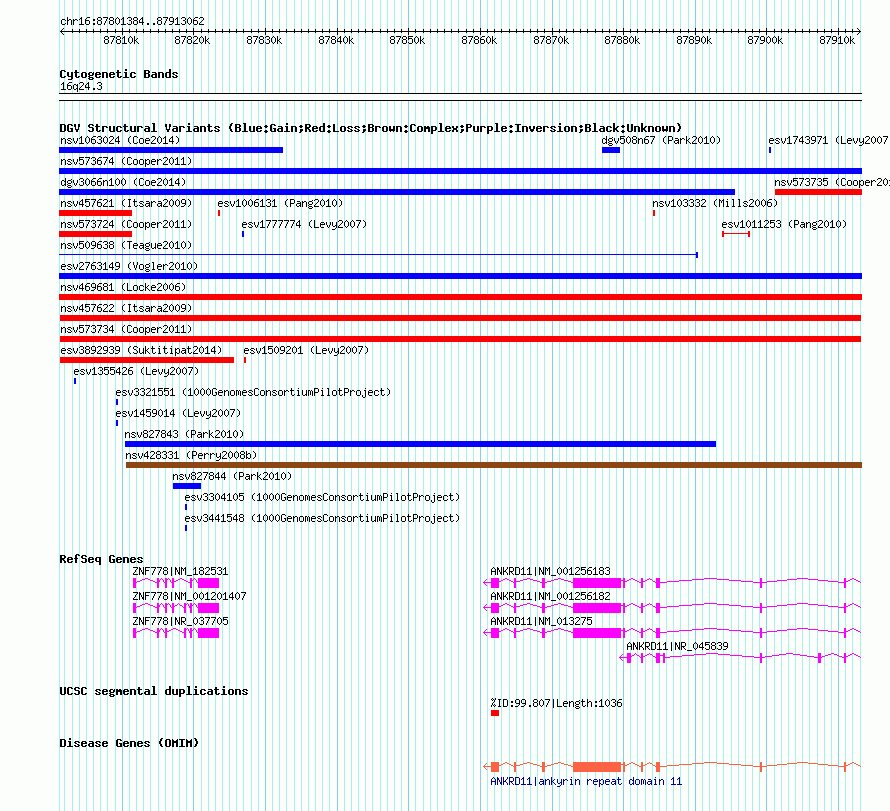Select the ZNF778|NM_001201407 transcript label

pos(189,596)
